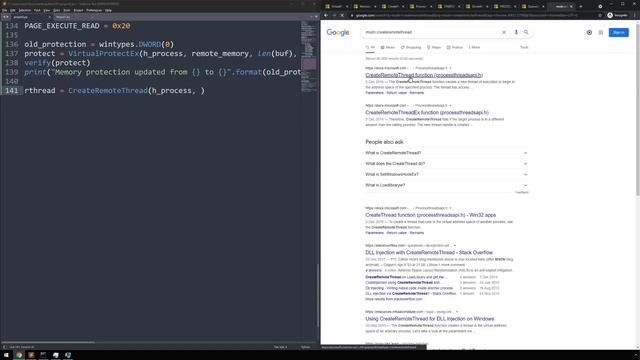Open the Find menu in Sublime Text
The image size is (640, 360).
[x=37, y=10]
